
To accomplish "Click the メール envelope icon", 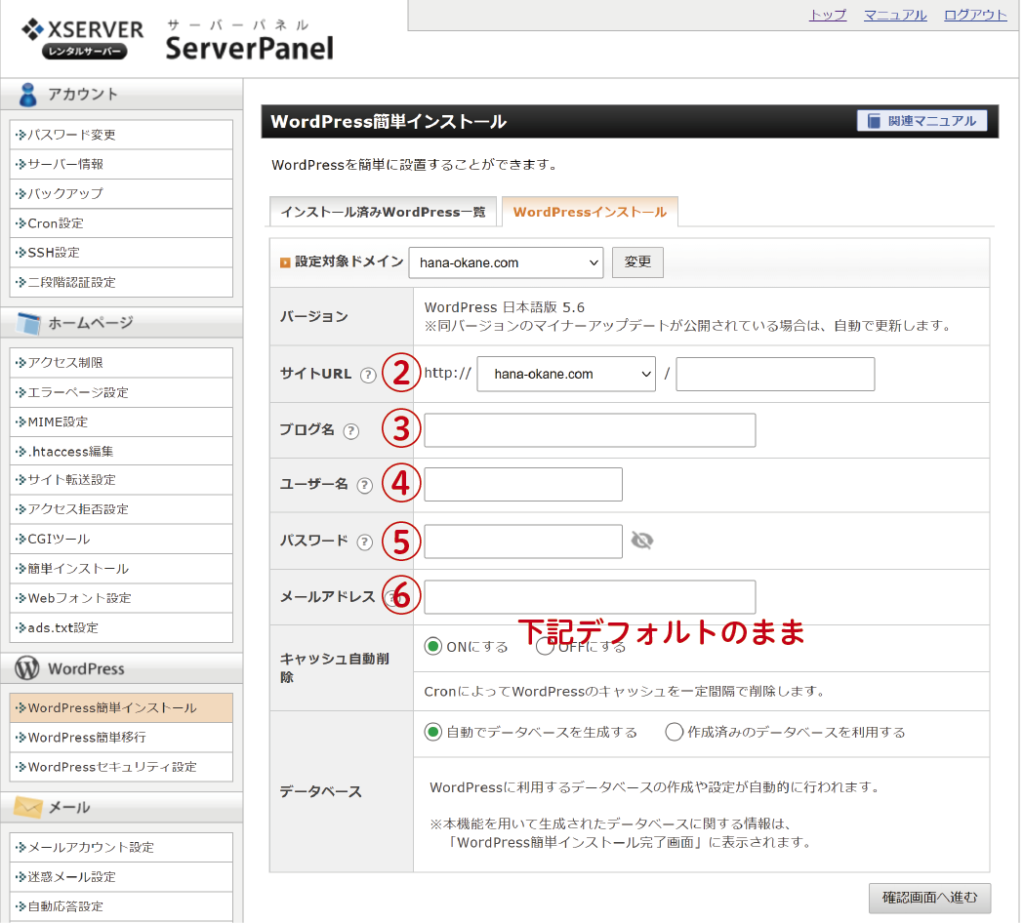I will 27,807.
